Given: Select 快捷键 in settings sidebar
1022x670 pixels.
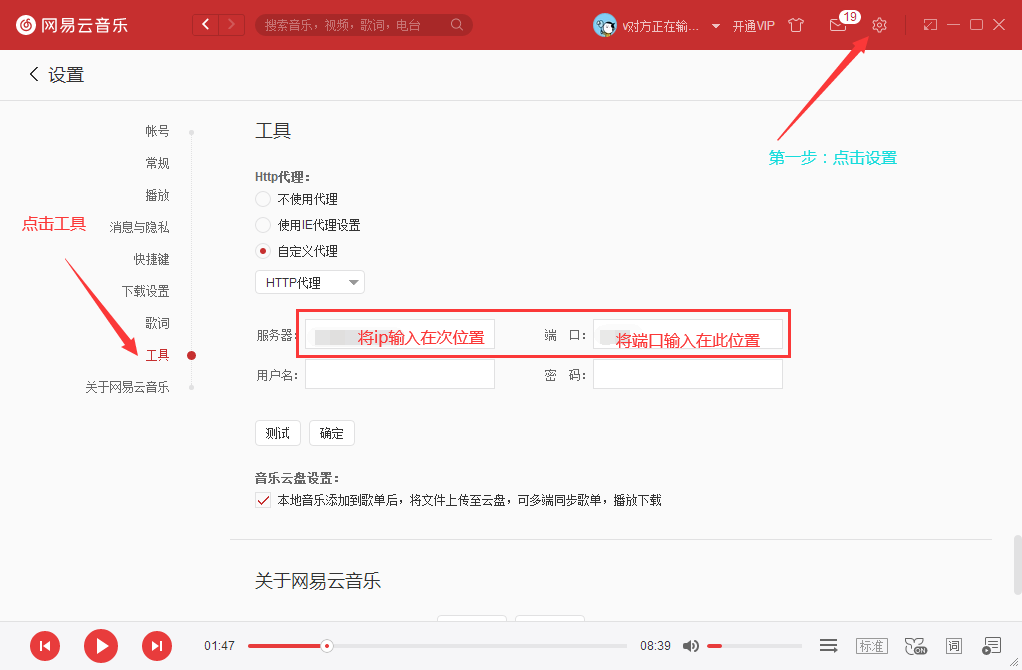Looking at the screenshot, I should [x=151, y=259].
